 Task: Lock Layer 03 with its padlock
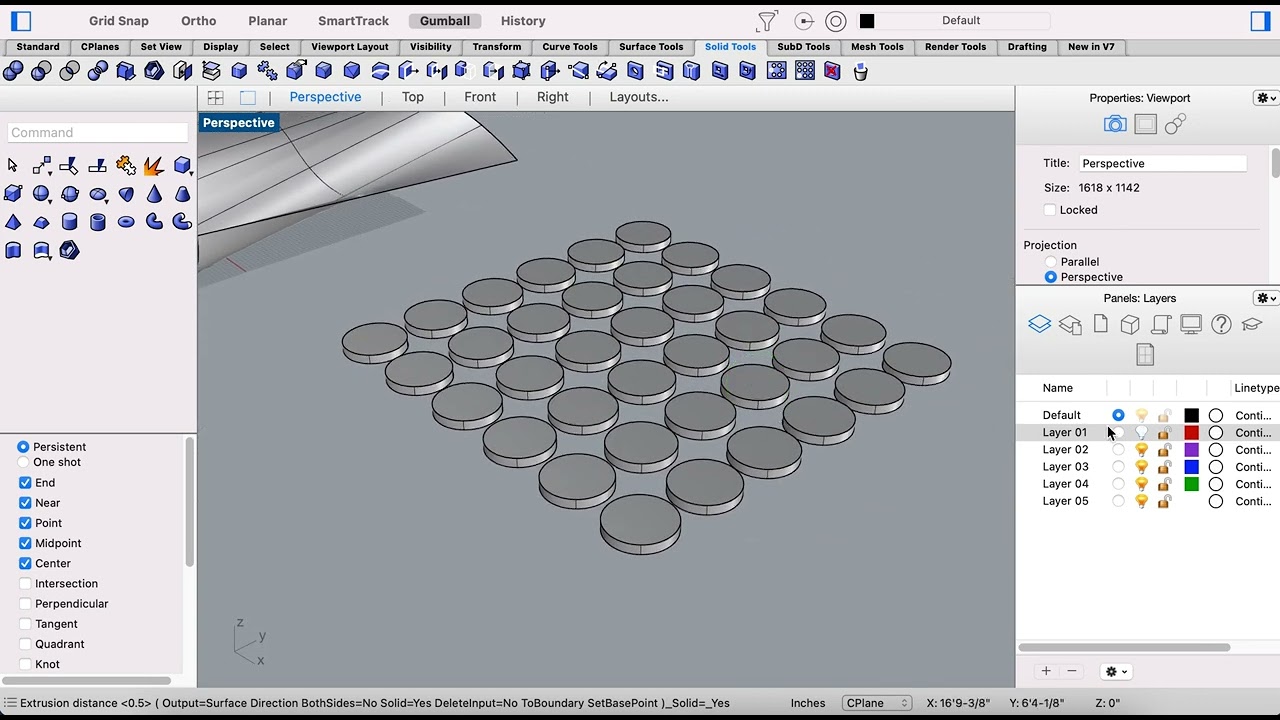pos(1164,467)
